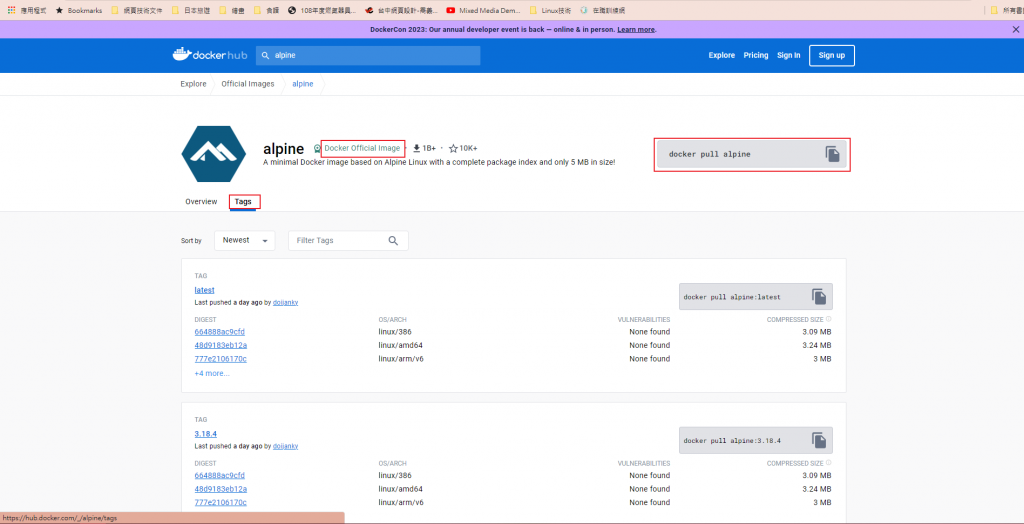This screenshot has height=524, width=1024.
Task: Click the Docker Hub whale logo
Action: pos(210,55)
